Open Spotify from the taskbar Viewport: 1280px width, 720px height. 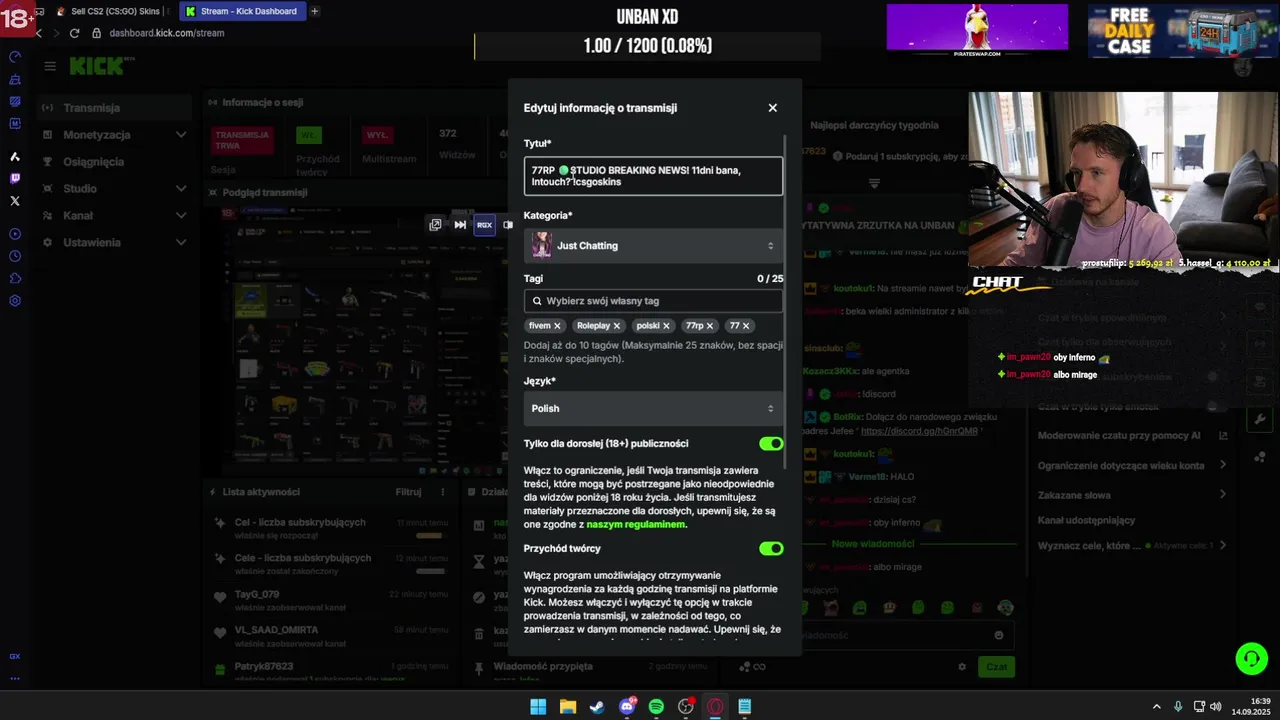pos(656,706)
